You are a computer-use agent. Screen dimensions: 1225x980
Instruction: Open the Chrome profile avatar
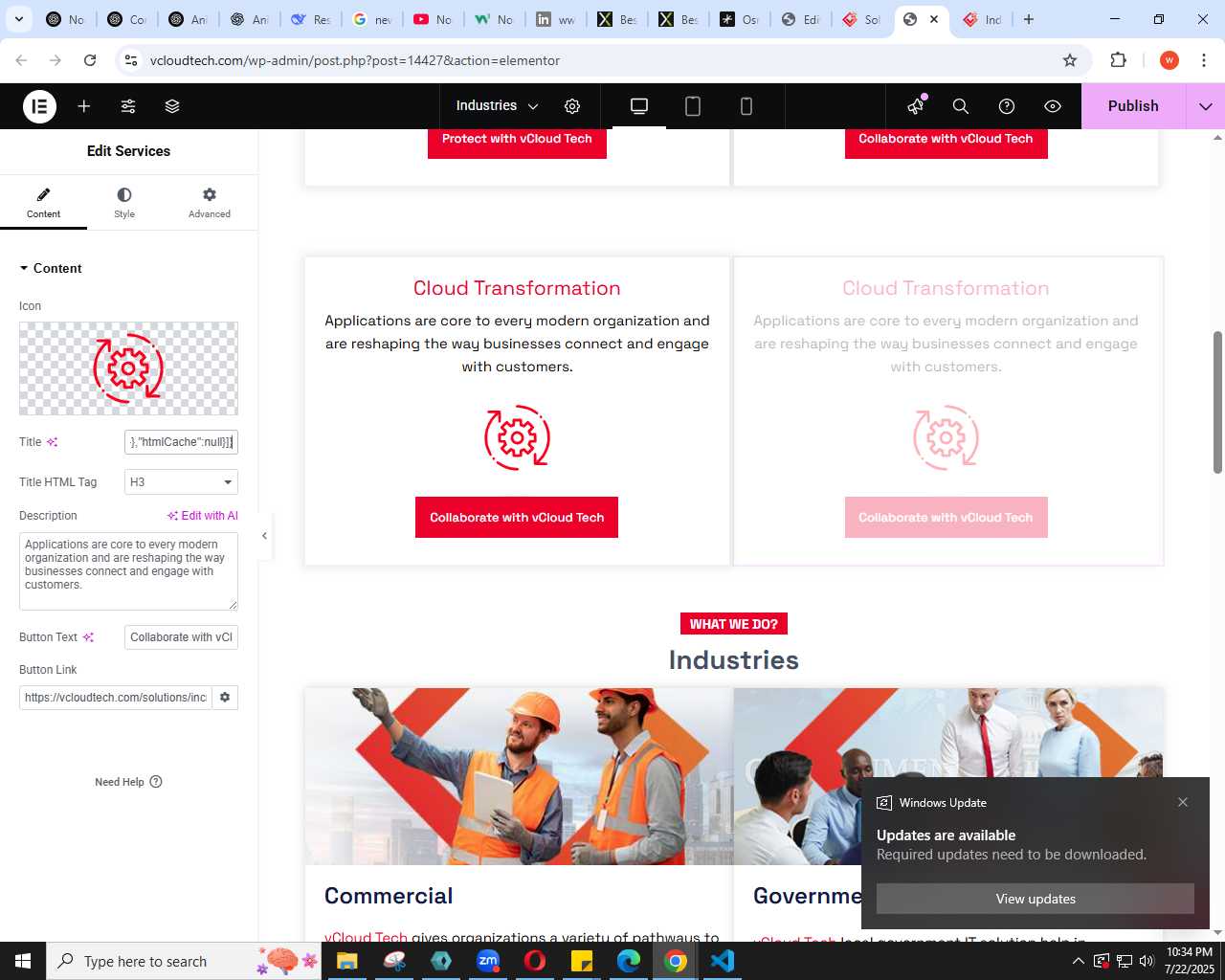1169,60
